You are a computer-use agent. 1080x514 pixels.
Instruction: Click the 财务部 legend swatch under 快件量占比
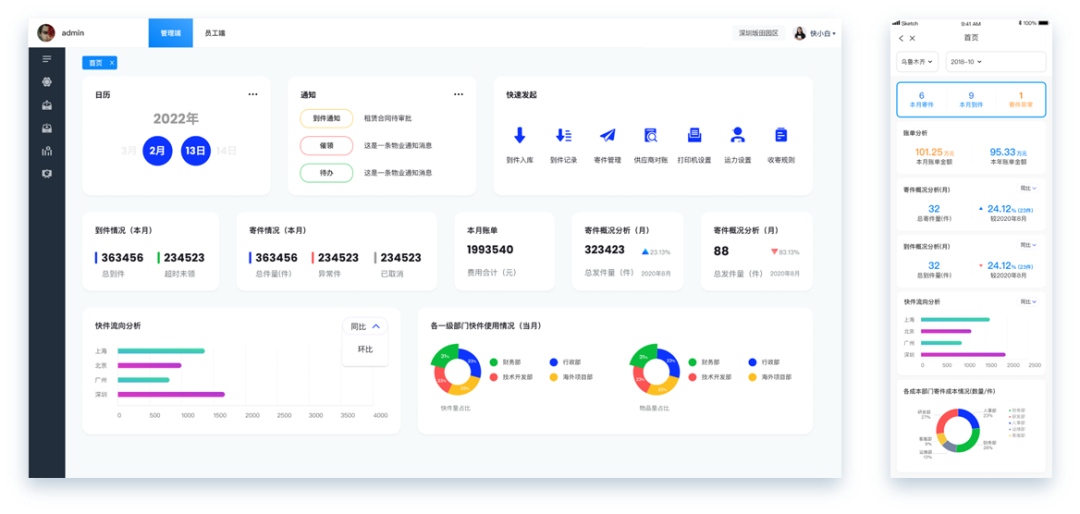[x=494, y=362]
